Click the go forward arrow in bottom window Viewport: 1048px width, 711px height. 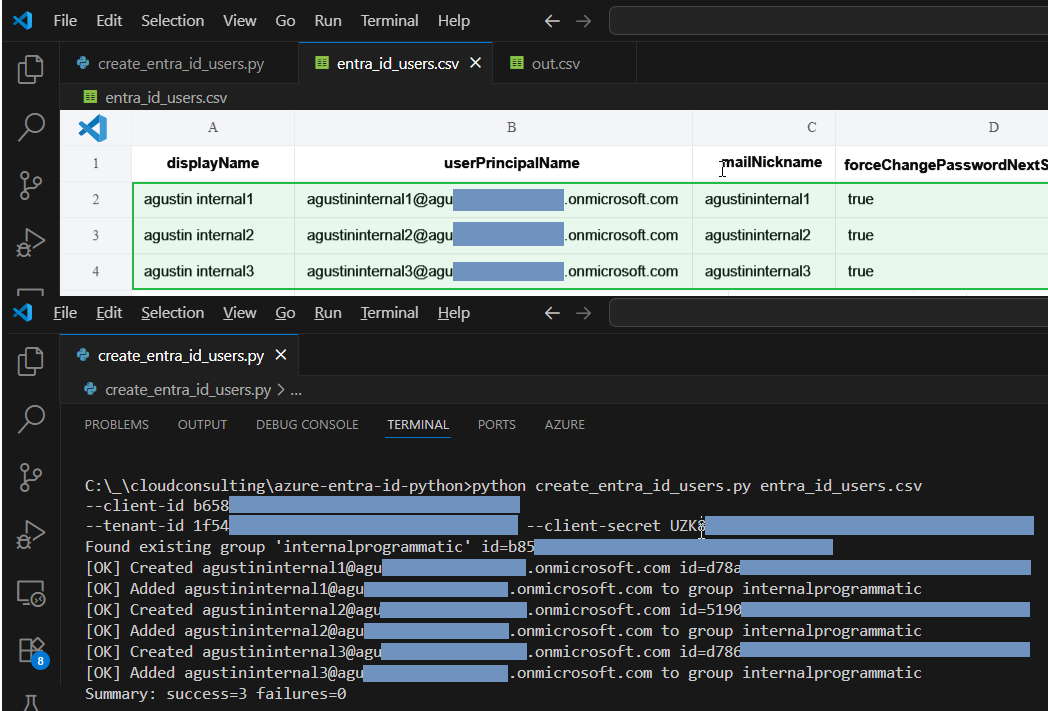click(x=584, y=313)
